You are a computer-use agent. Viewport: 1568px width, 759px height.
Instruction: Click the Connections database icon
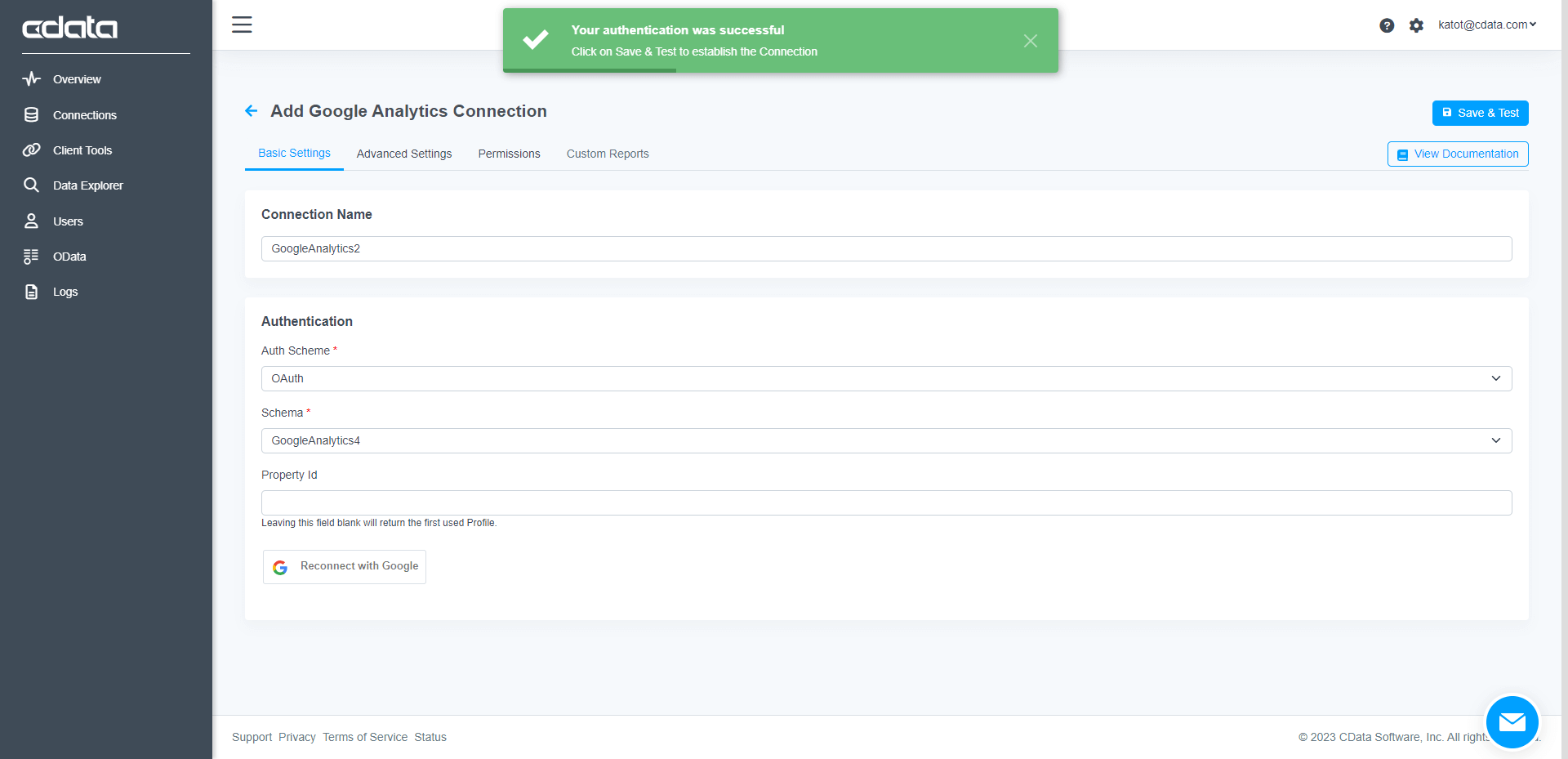point(32,114)
